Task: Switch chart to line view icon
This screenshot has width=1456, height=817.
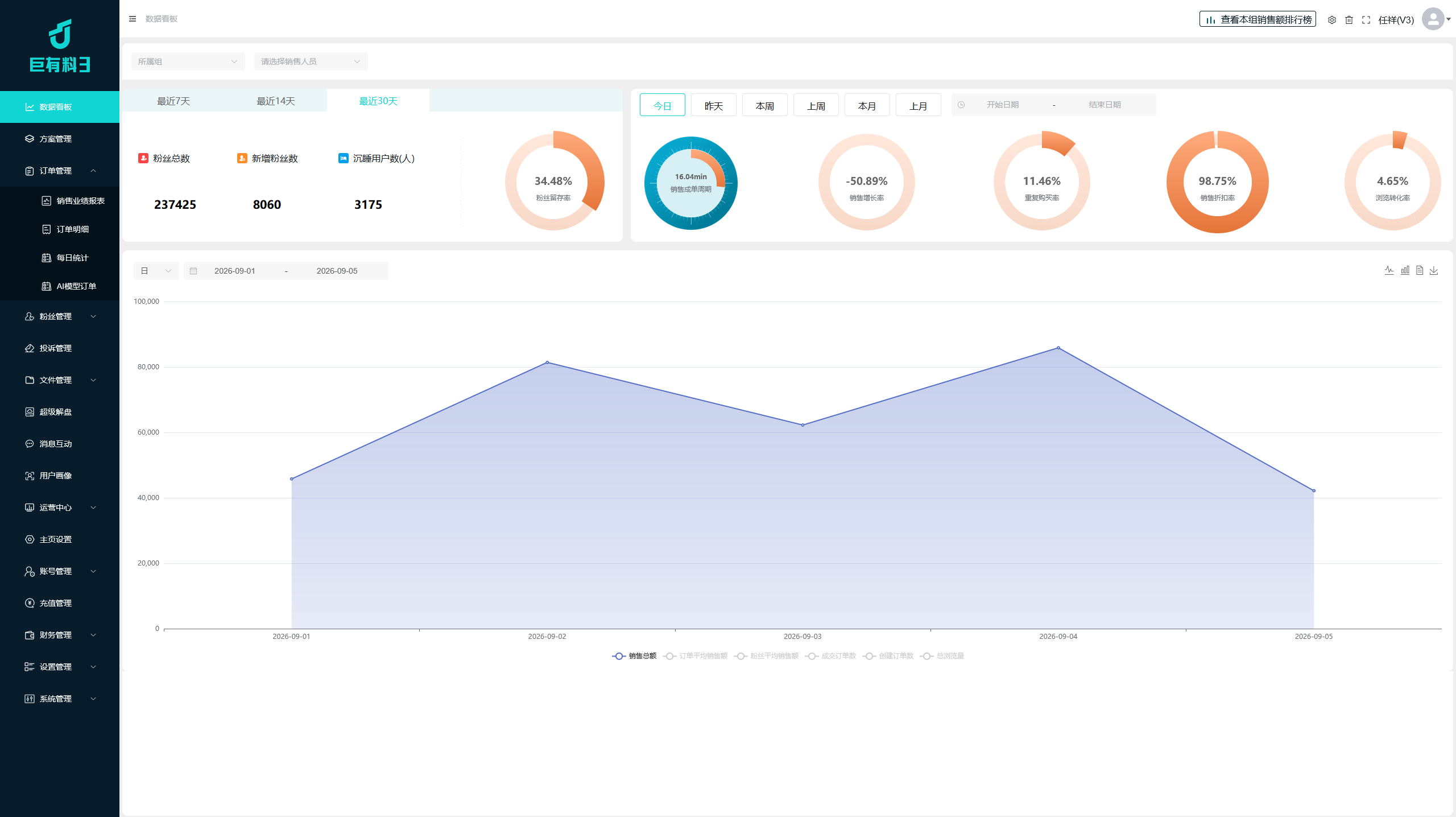Action: (x=1389, y=270)
